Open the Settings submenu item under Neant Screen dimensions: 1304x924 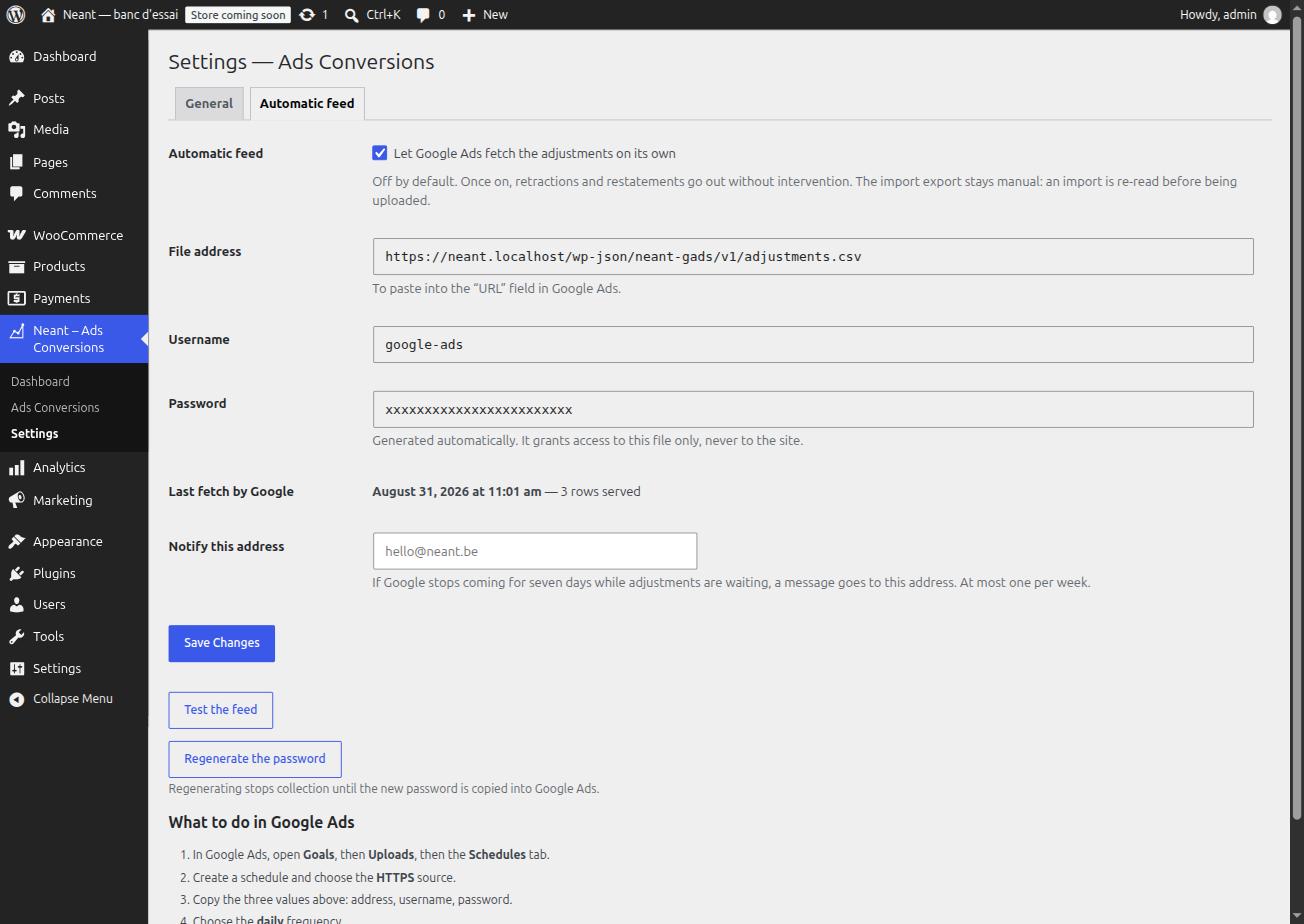(35, 433)
